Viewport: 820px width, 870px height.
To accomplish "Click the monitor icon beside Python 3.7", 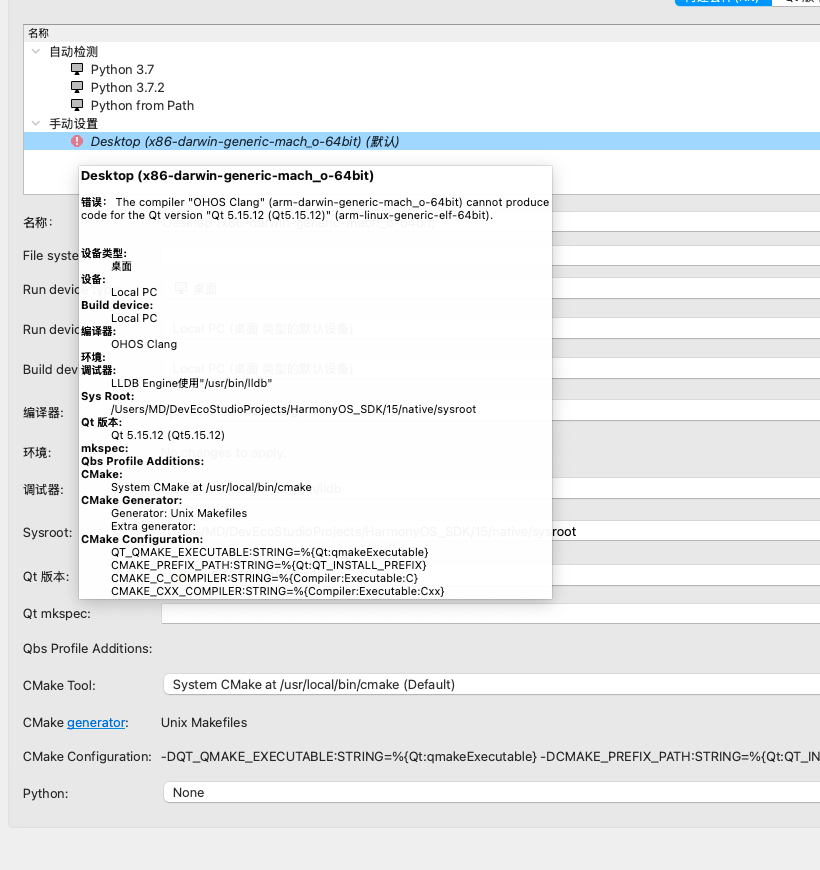I will tap(77, 69).
